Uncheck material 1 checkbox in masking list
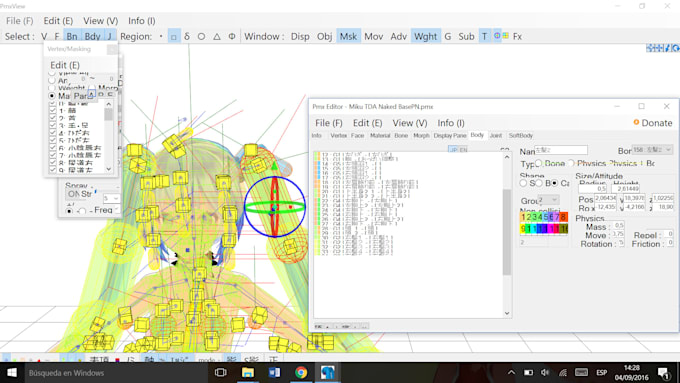This screenshot has height=383, width=680. (x=53, y=111)
